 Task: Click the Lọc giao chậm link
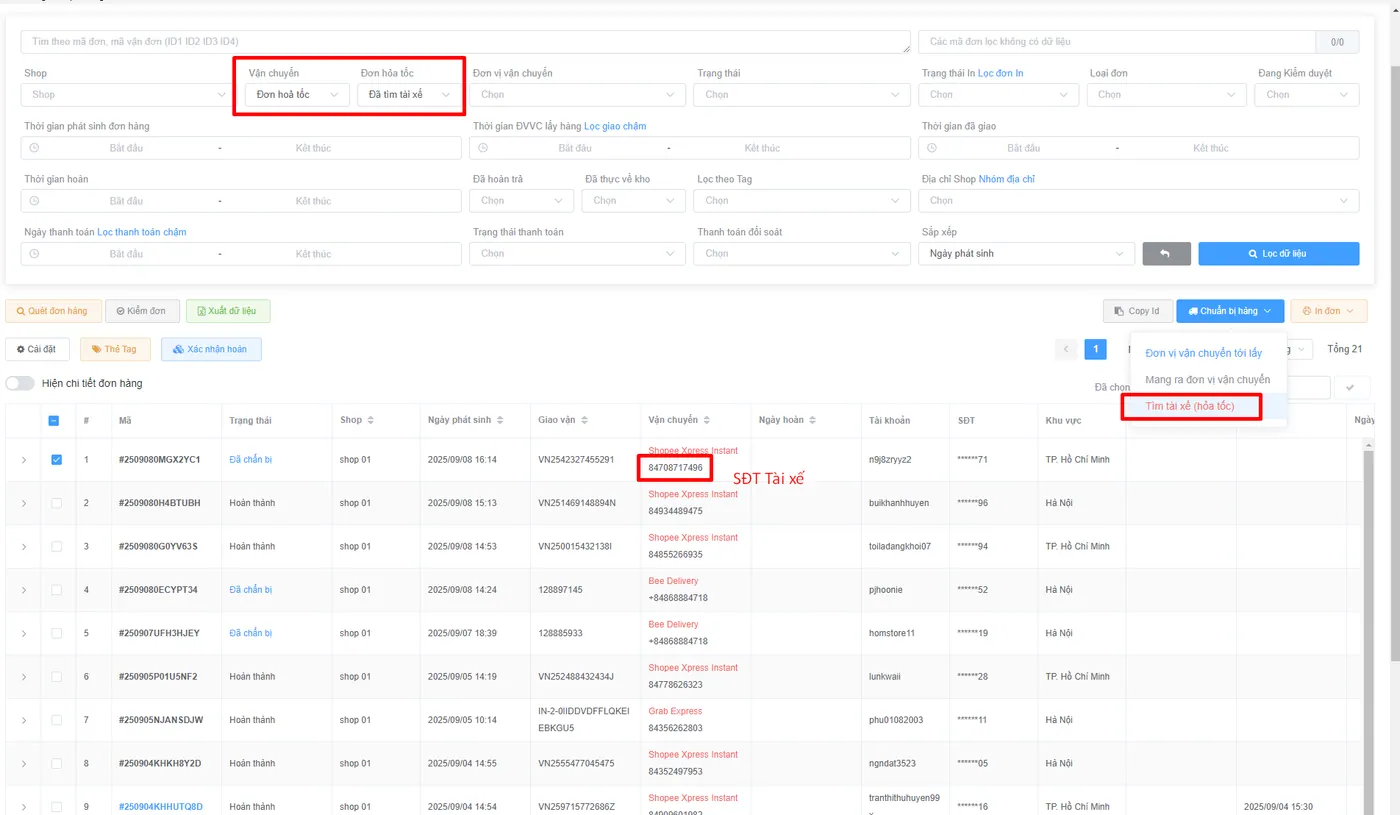coord(615,126)
